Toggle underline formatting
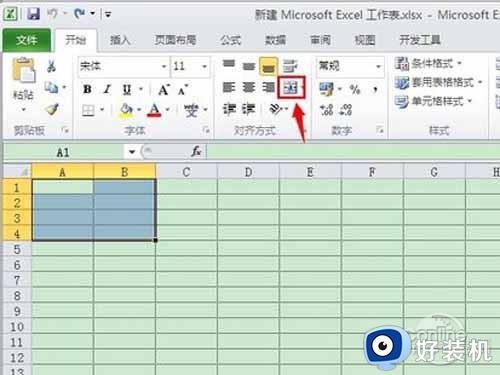The image size is (500, 375). point(127,89)
